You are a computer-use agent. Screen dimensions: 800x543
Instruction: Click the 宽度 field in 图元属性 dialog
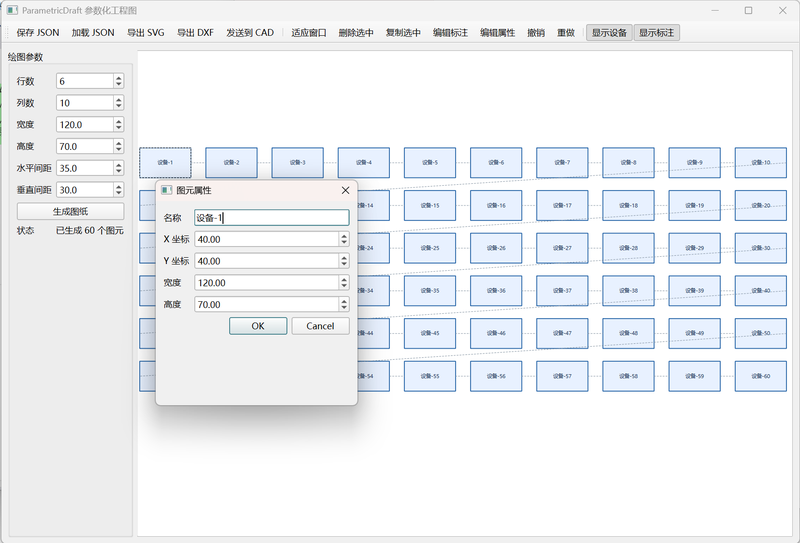coord(266,283)
